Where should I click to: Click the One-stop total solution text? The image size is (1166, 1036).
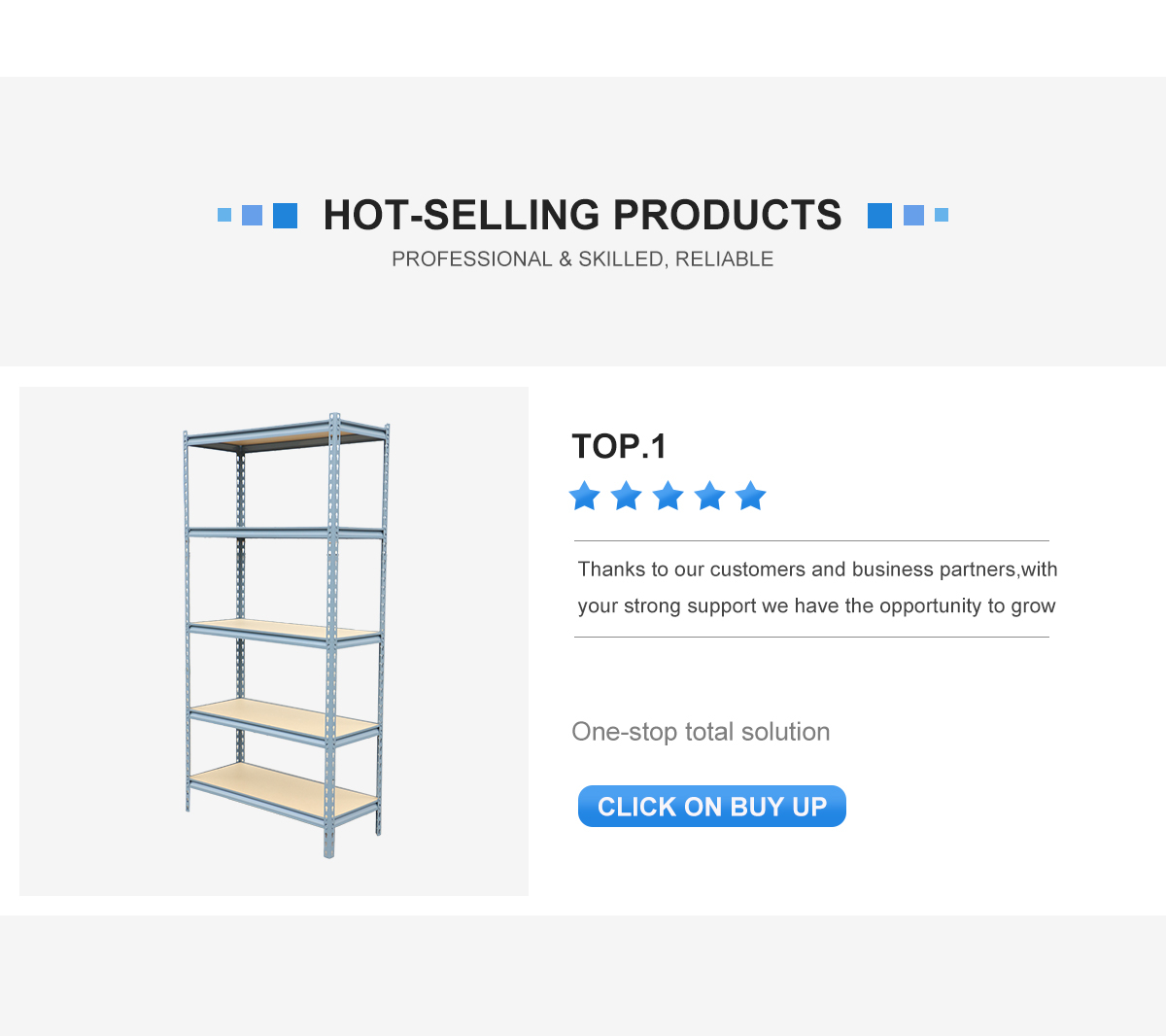[701, 732]
